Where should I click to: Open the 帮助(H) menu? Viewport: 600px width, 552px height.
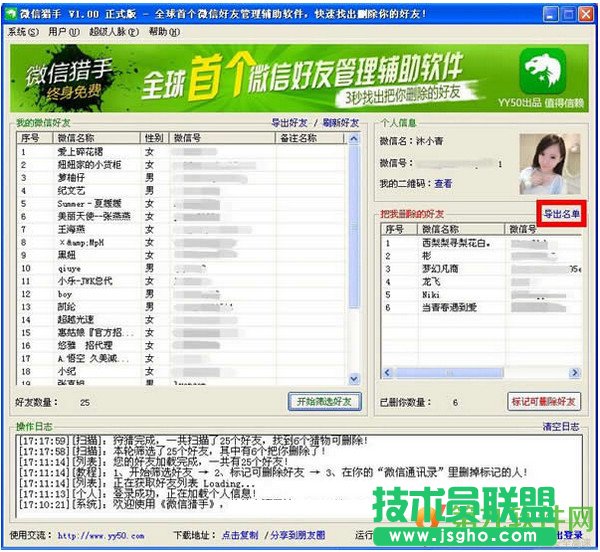click(164, 32)
